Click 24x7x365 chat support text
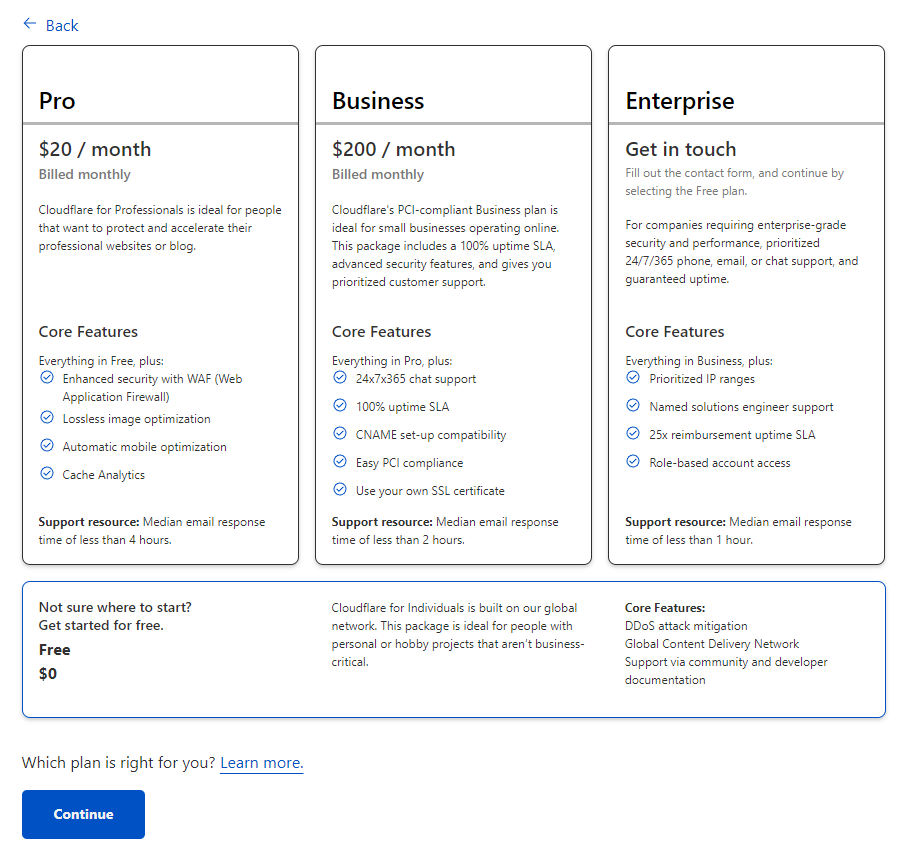The width and height of the screenshot is (910, 860). click(416, 378)
